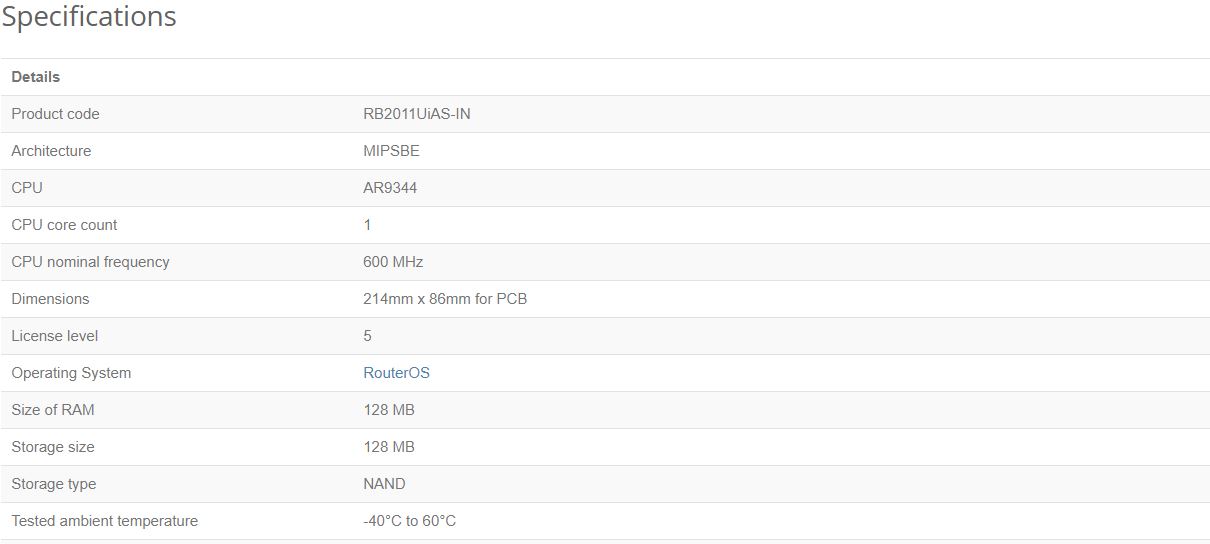This screenshot has height=544, width=1210.
Task: Select the Product code label
Action: click(x=55, y=114)
